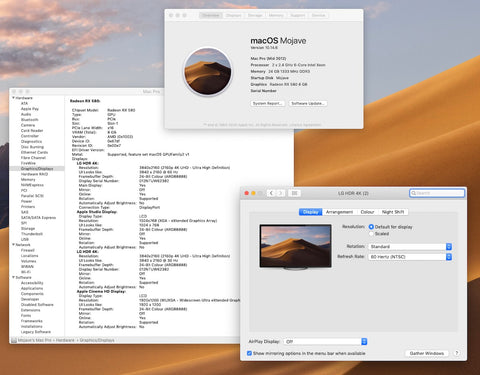Select Graphics/Displays in System Report sidebar
Screen dimensions: 480x375
(37, 169)
